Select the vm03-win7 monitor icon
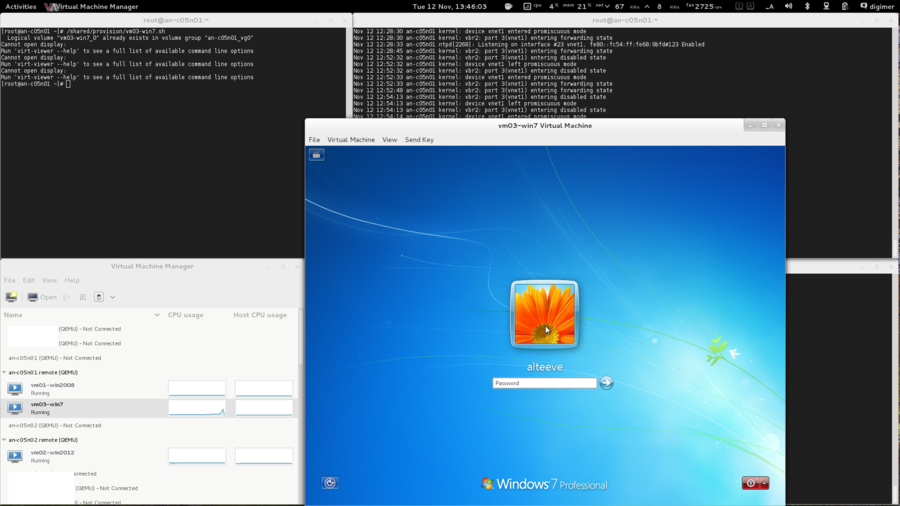This screenshot has height=506, width=900. [15, 408]
